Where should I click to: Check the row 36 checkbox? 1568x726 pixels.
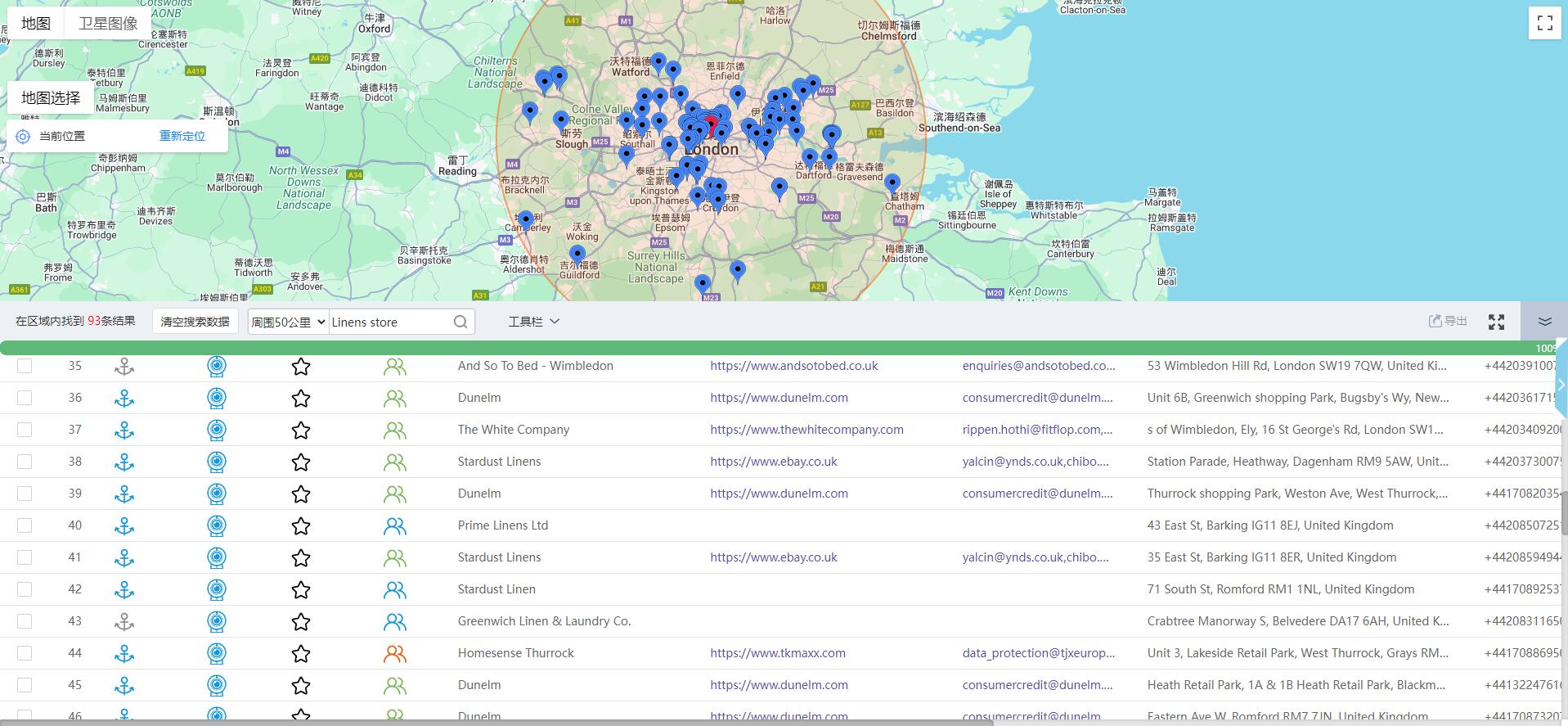[25, 398]
